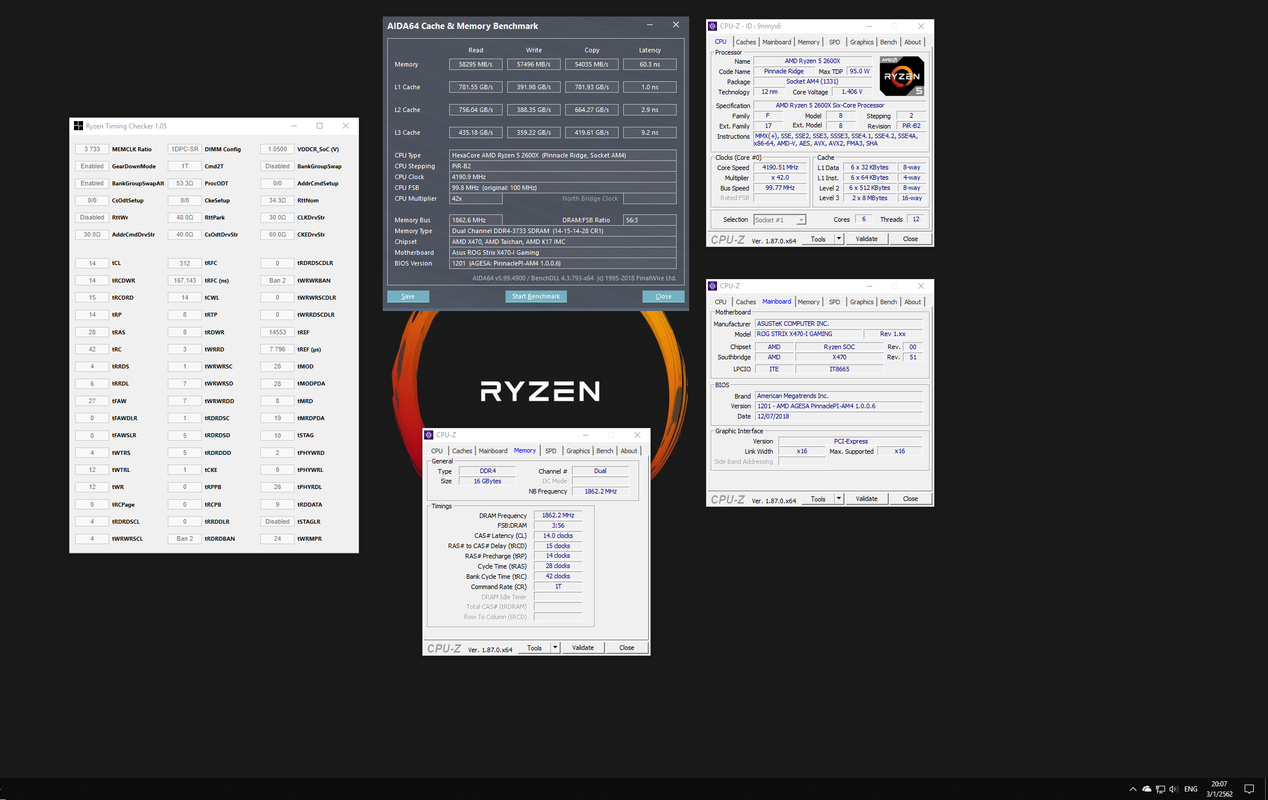Click the Save button in AIDA64

(408, 296)
